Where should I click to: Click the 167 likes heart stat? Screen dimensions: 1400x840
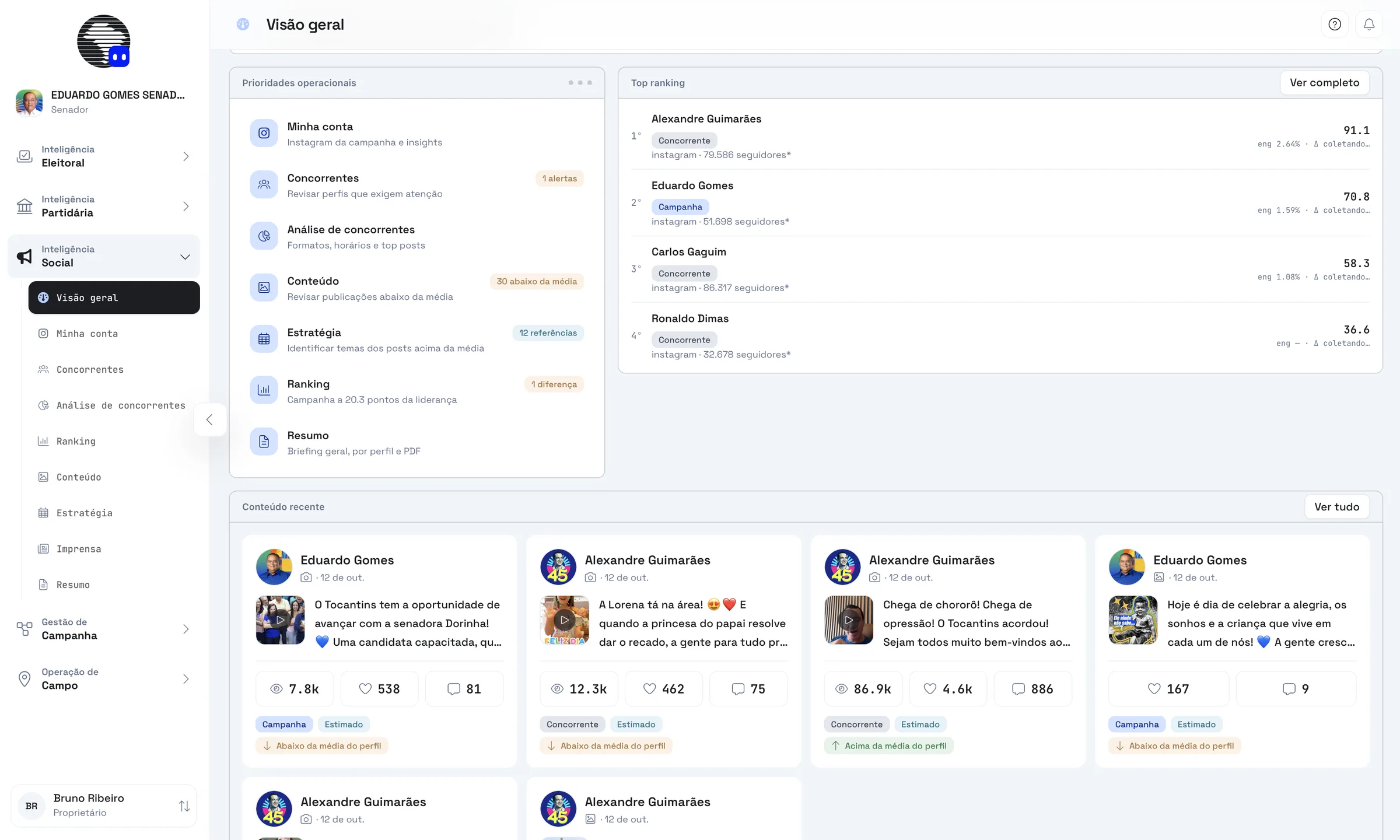[1168, 689]
